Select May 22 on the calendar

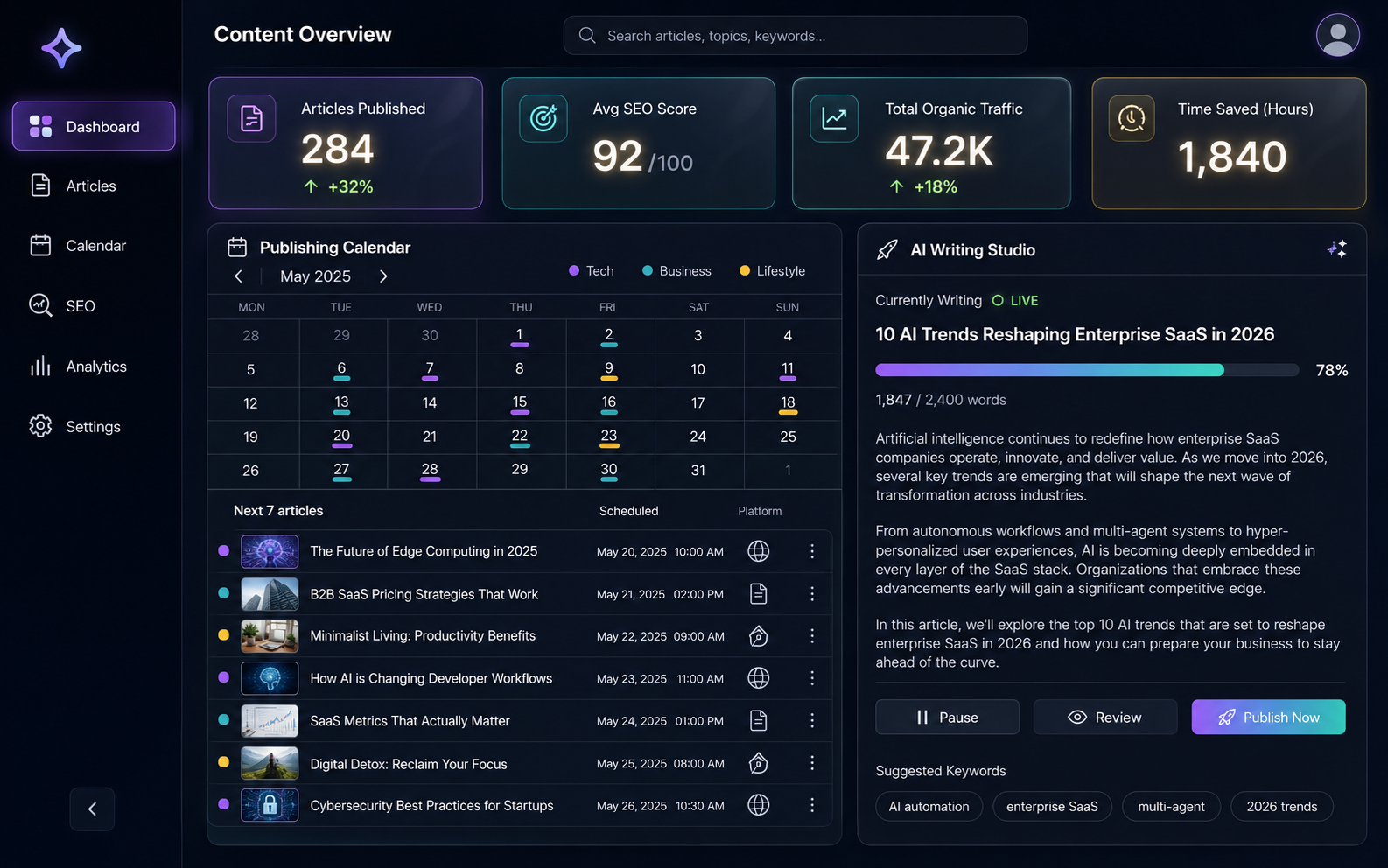pos(520,437)
